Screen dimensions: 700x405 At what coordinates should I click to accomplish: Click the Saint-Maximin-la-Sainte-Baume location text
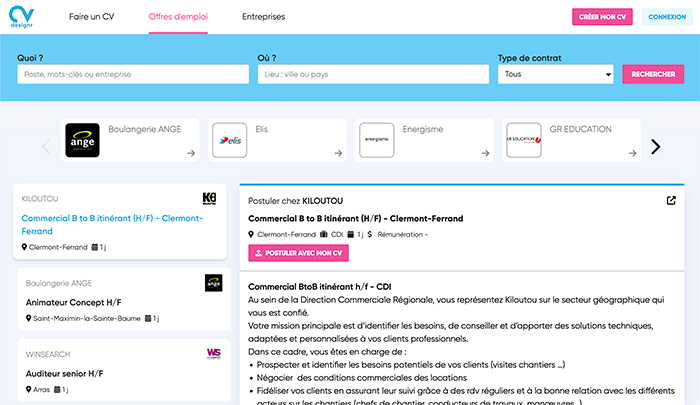pyautogui.click(x=87, y=318)
